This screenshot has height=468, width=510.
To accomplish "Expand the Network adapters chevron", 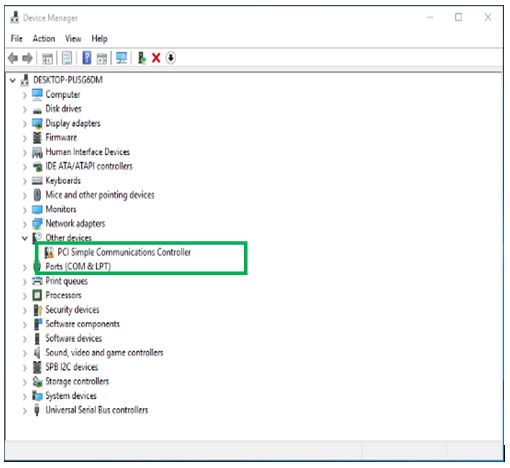I will (25, 224).
